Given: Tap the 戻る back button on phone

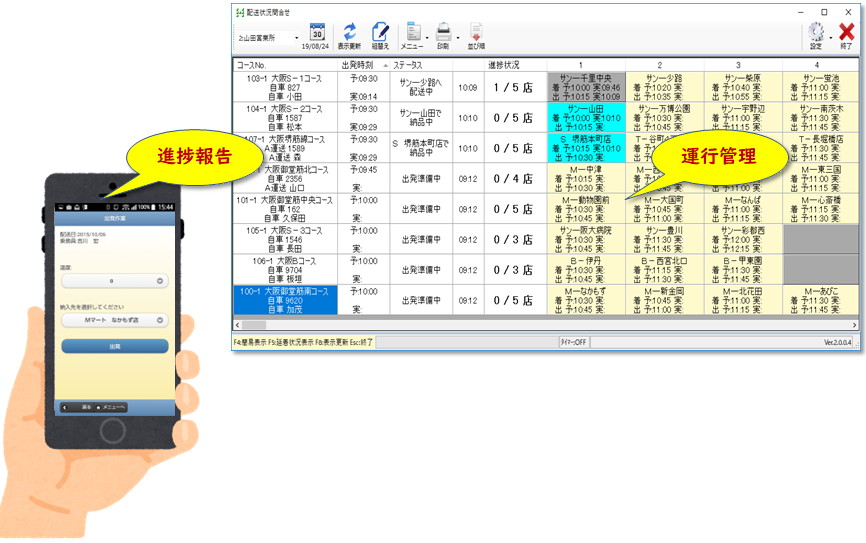Looking at the screenshot, I should 82,408.
